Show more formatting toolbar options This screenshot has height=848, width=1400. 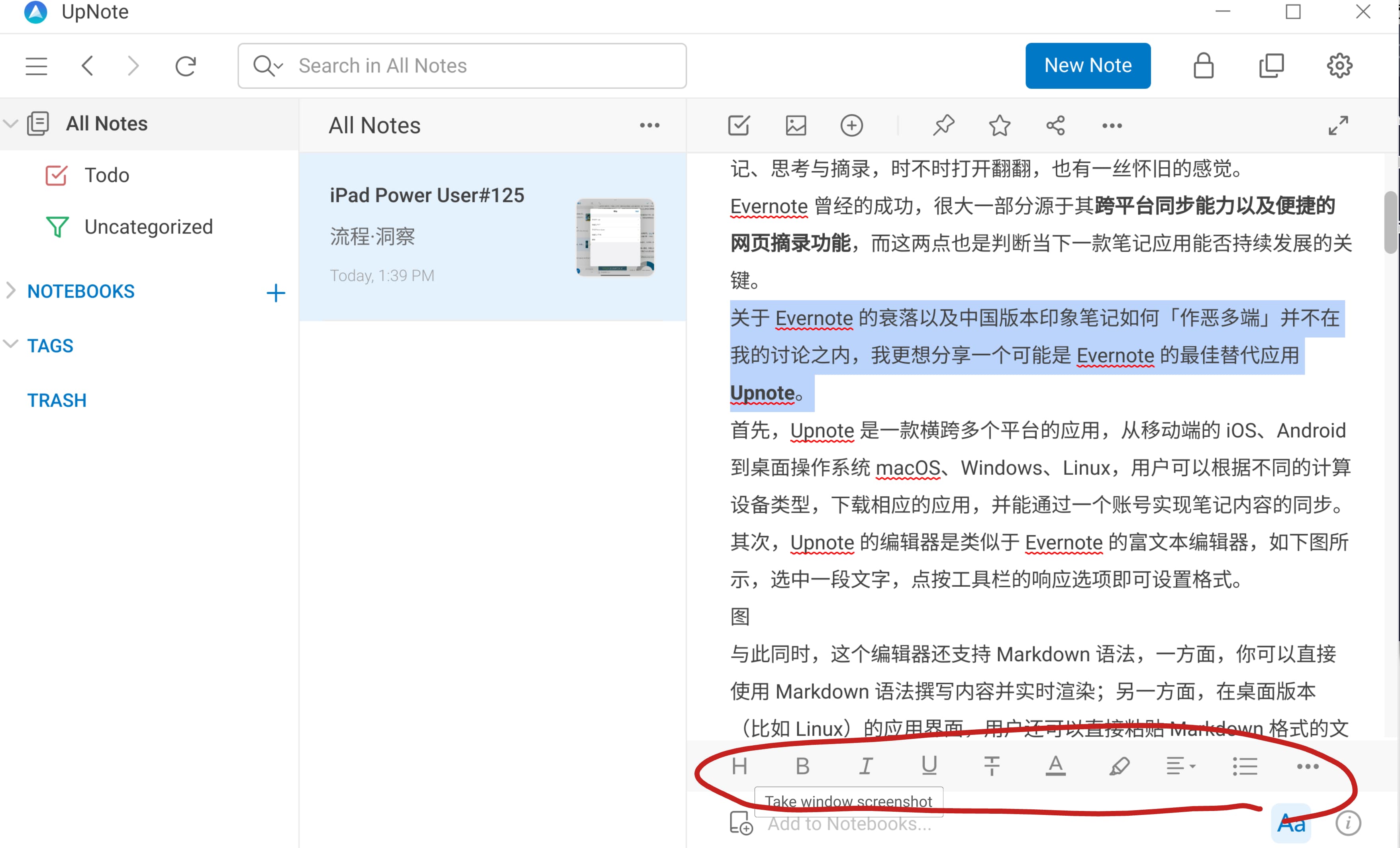1308,766
